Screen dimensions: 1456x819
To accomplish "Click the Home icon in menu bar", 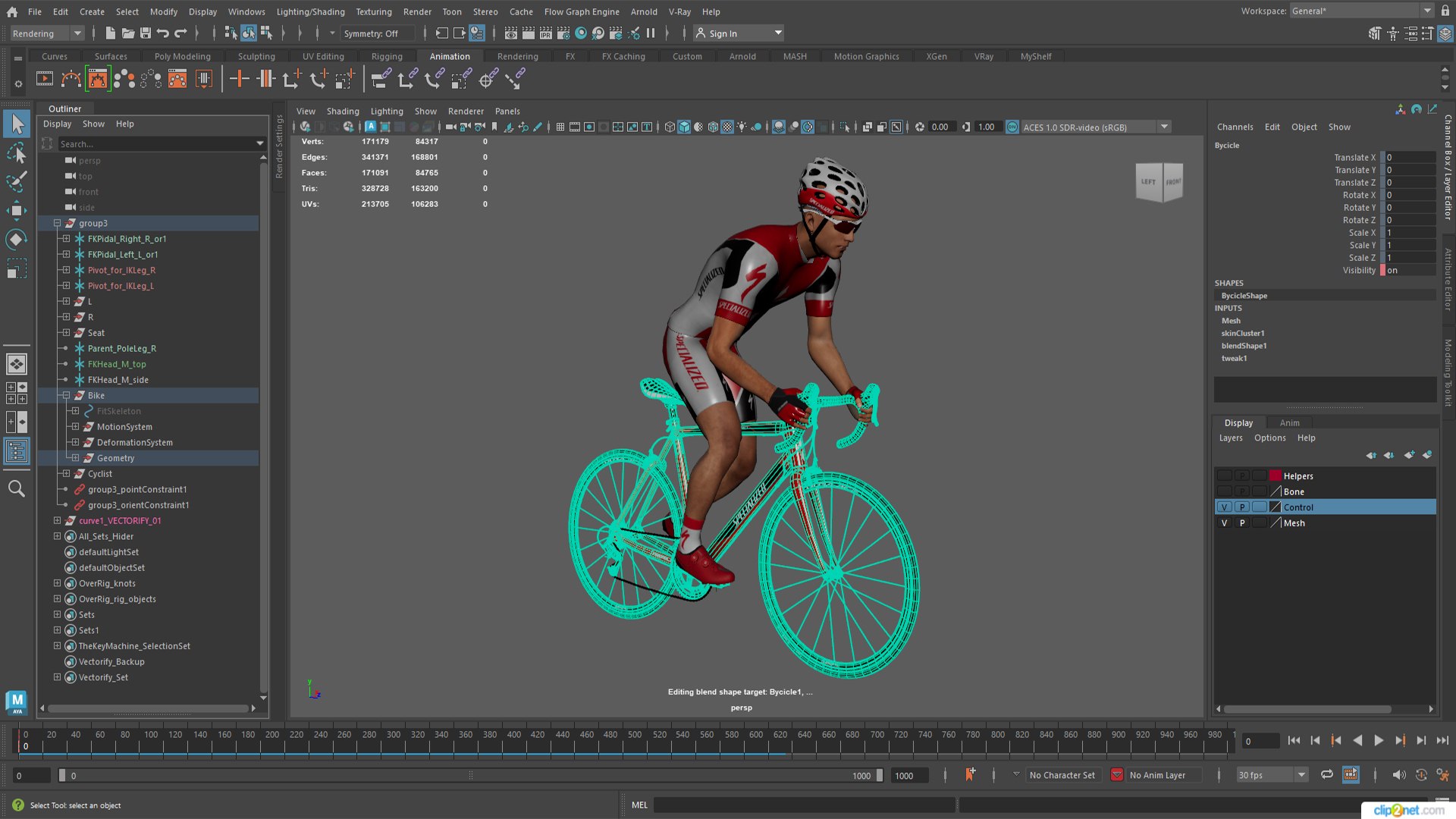I will (11, 11).
